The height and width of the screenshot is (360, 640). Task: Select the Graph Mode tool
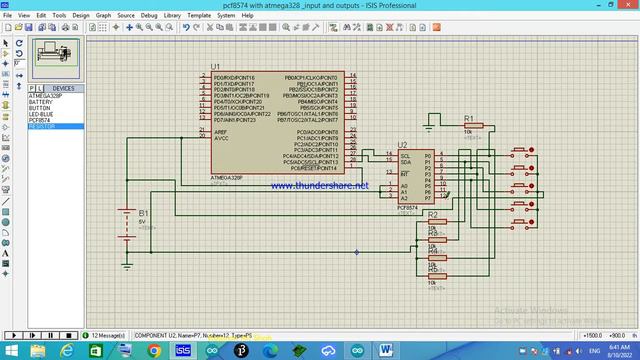click(5, 137)
